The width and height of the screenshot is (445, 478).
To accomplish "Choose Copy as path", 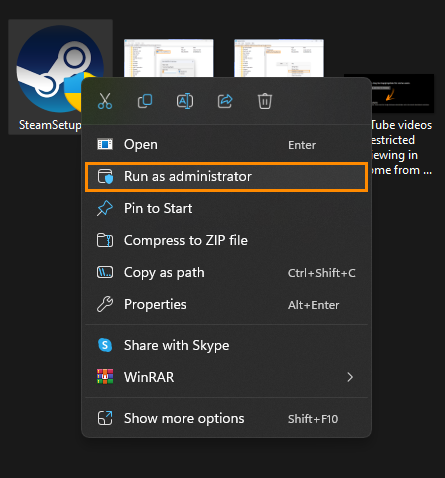I will pos(227,273).
